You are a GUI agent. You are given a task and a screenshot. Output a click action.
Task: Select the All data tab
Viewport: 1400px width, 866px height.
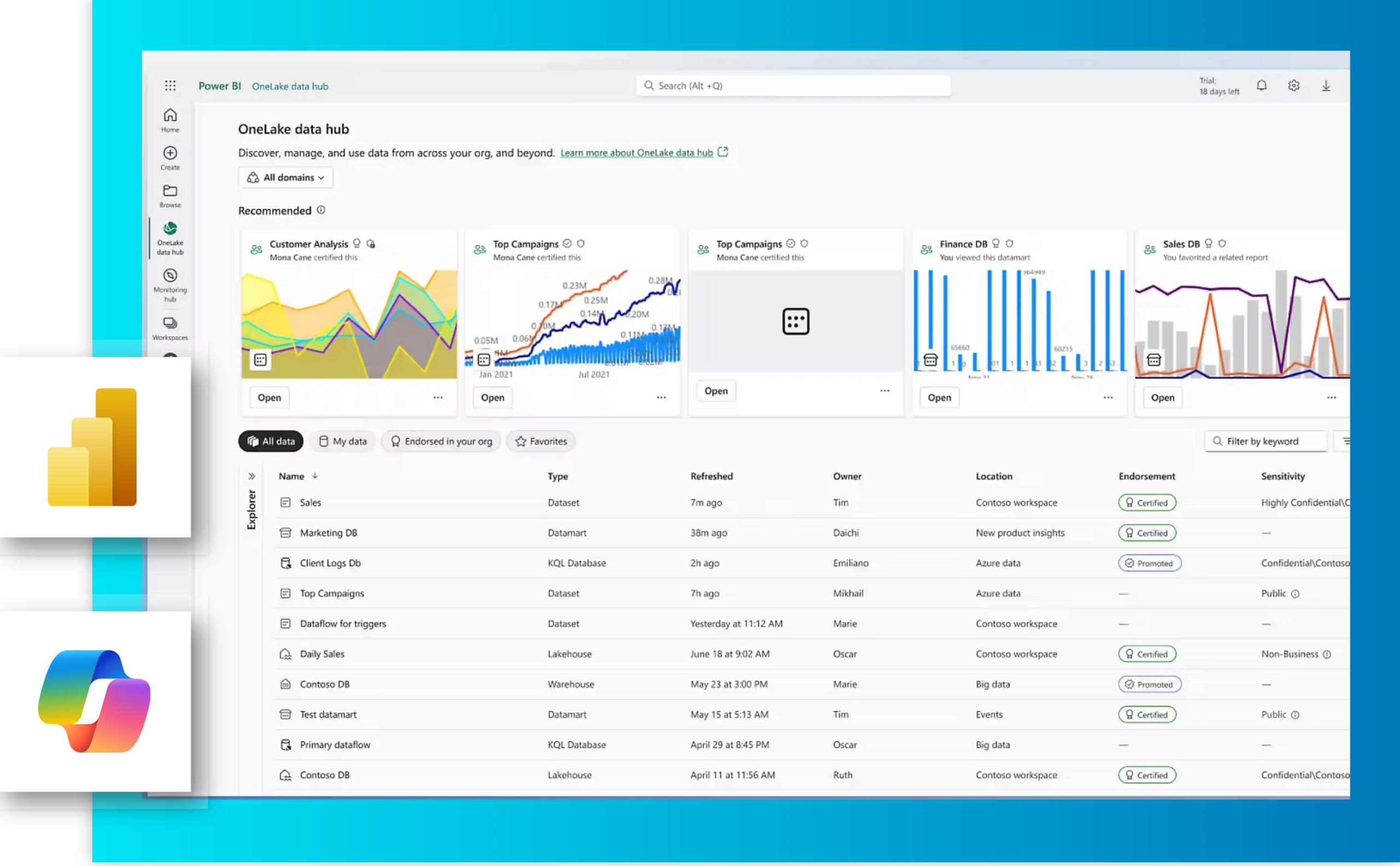click(x=271, y=441)
